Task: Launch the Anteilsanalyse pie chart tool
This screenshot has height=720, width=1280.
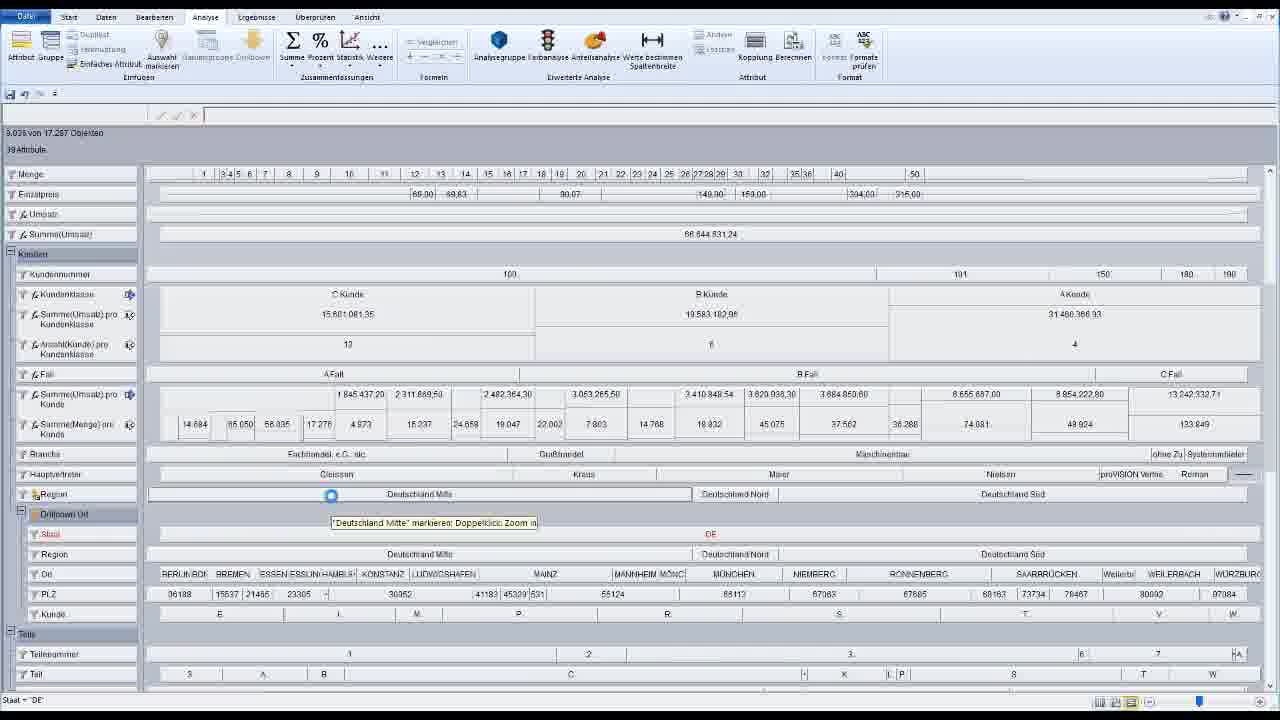Action: (x=595, y=46)
